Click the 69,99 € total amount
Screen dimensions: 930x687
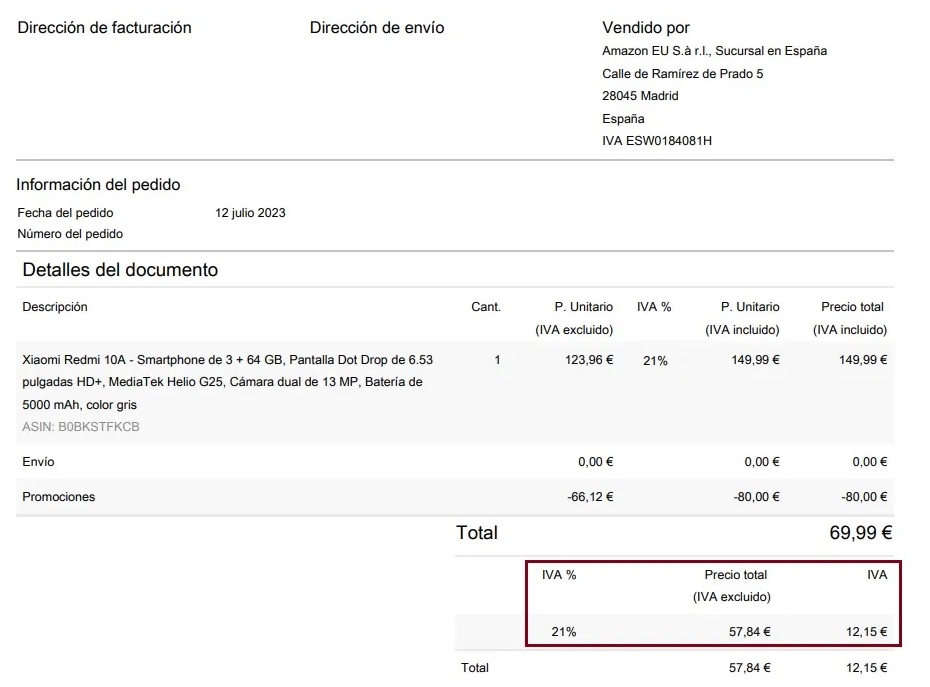pos(861,533)
